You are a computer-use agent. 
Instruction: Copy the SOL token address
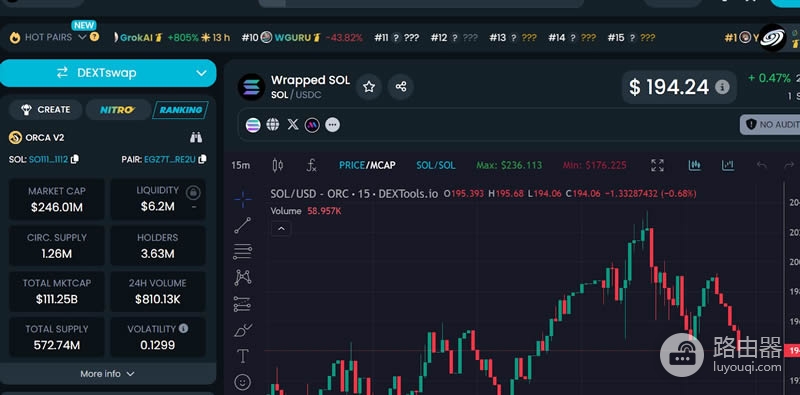pyautogui.click(x=74, y=159)
